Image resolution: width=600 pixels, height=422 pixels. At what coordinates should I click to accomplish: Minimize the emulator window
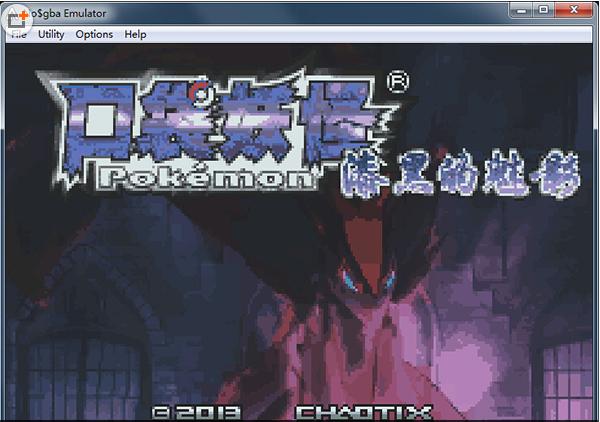[x=521, y=10]
